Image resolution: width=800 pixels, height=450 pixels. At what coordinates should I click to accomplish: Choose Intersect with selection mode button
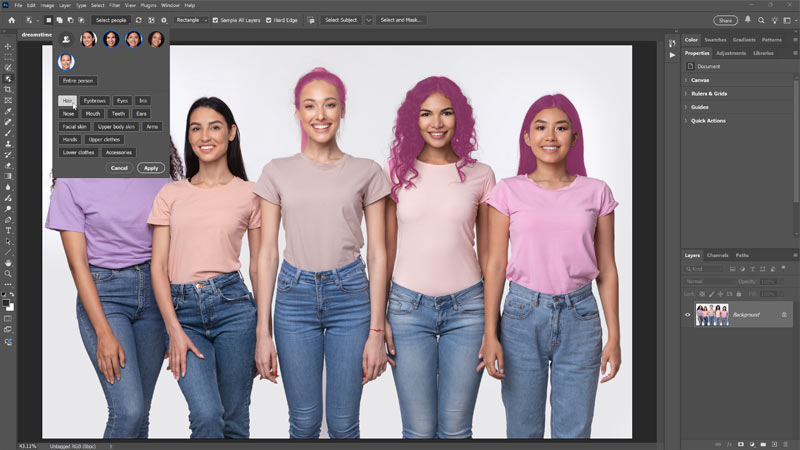[x=81, y=20]
